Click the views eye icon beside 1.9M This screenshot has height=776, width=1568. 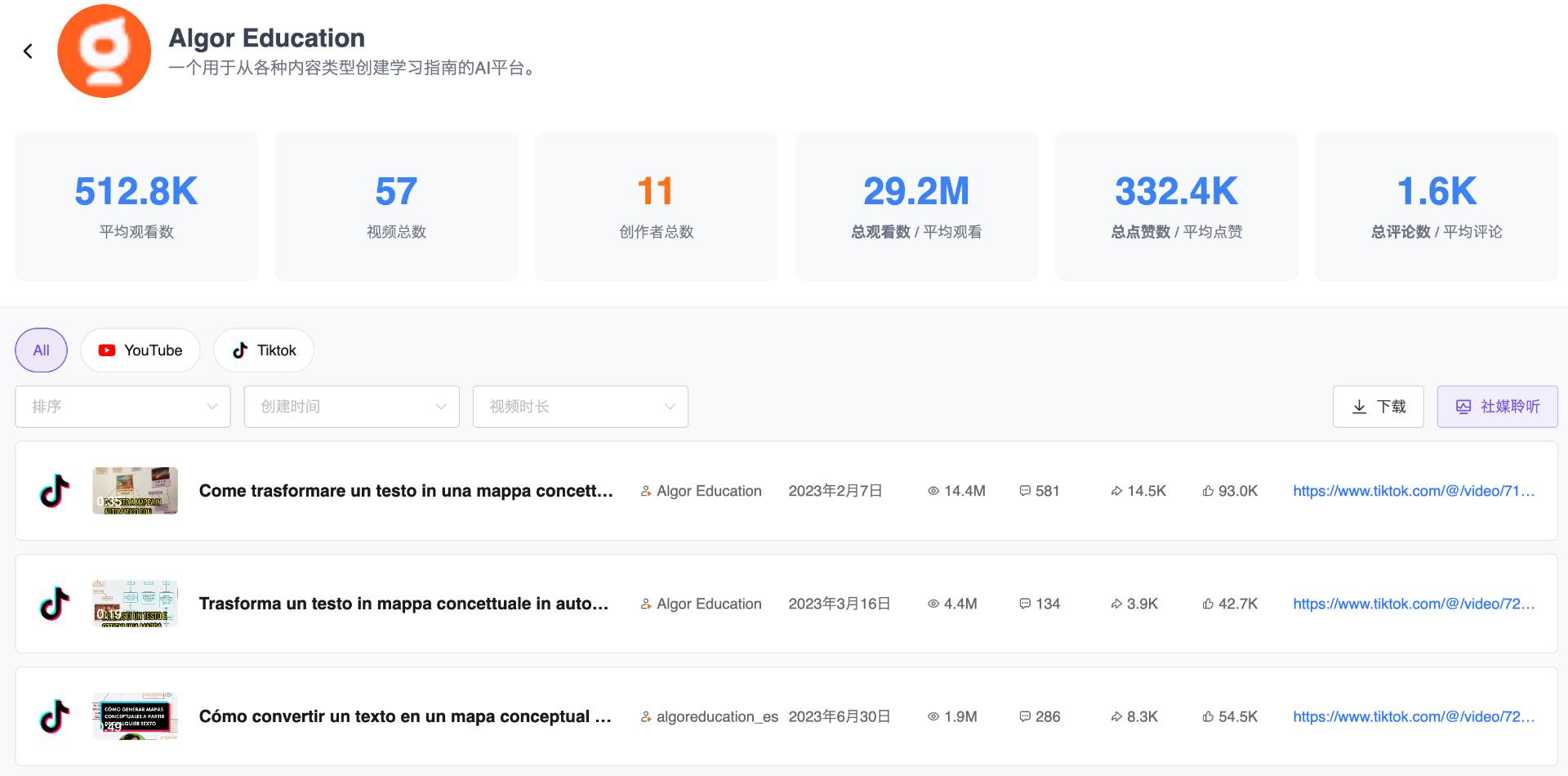[x=933, y=716]
